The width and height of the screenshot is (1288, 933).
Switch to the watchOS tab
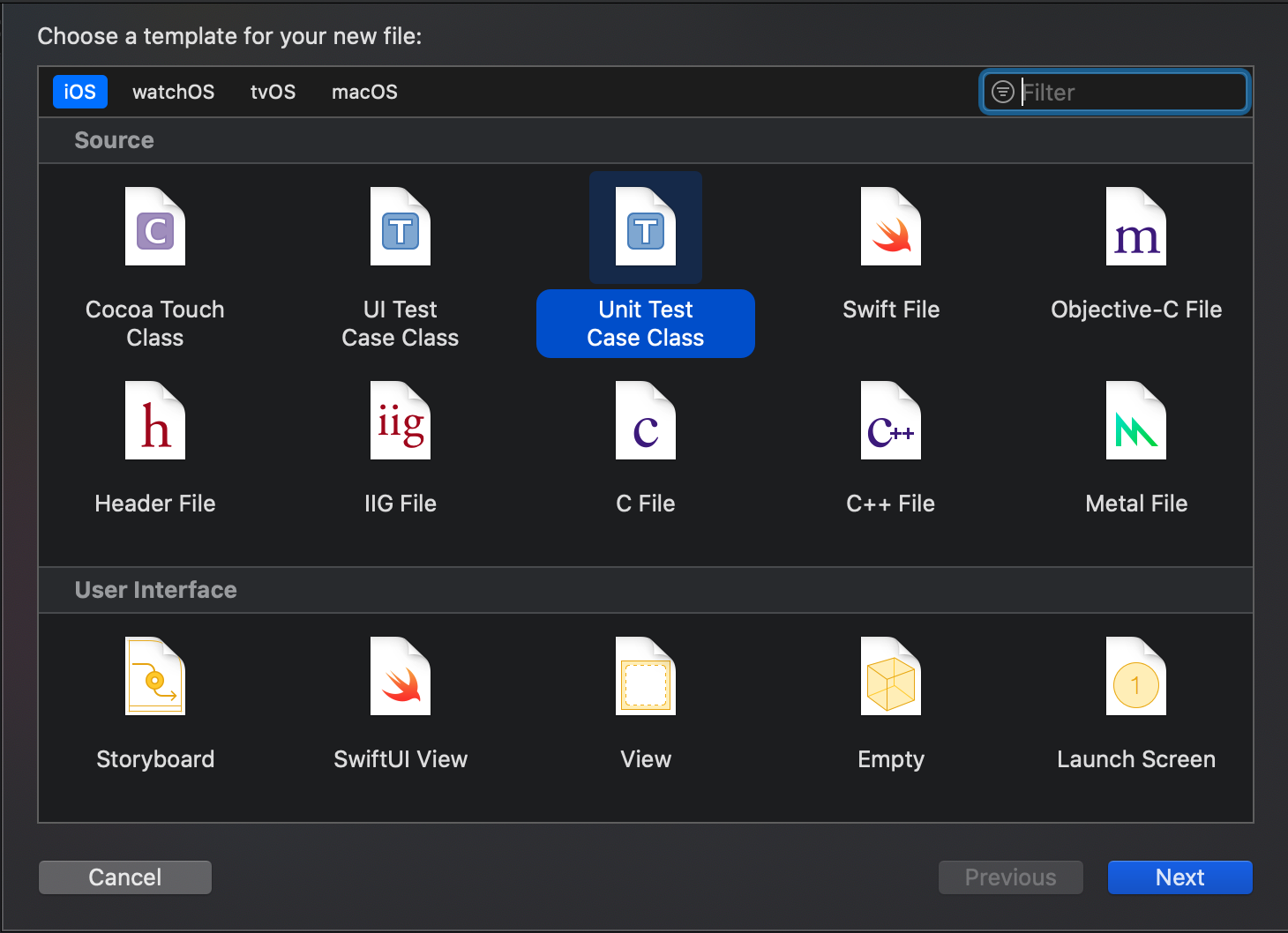tap(174, 92)
